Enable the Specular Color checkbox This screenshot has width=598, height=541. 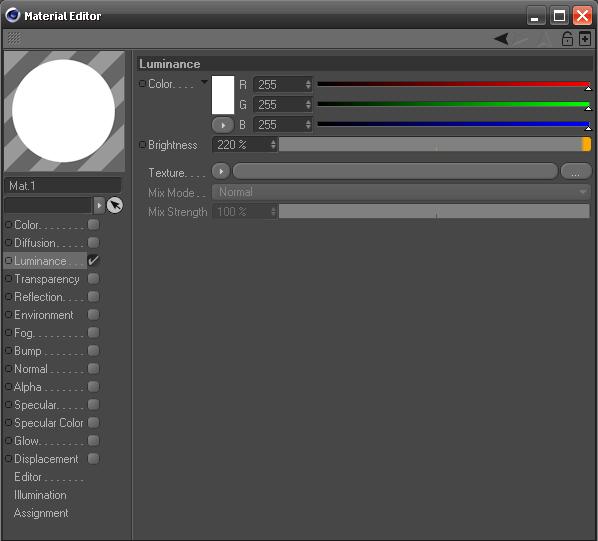pos(93,422)
